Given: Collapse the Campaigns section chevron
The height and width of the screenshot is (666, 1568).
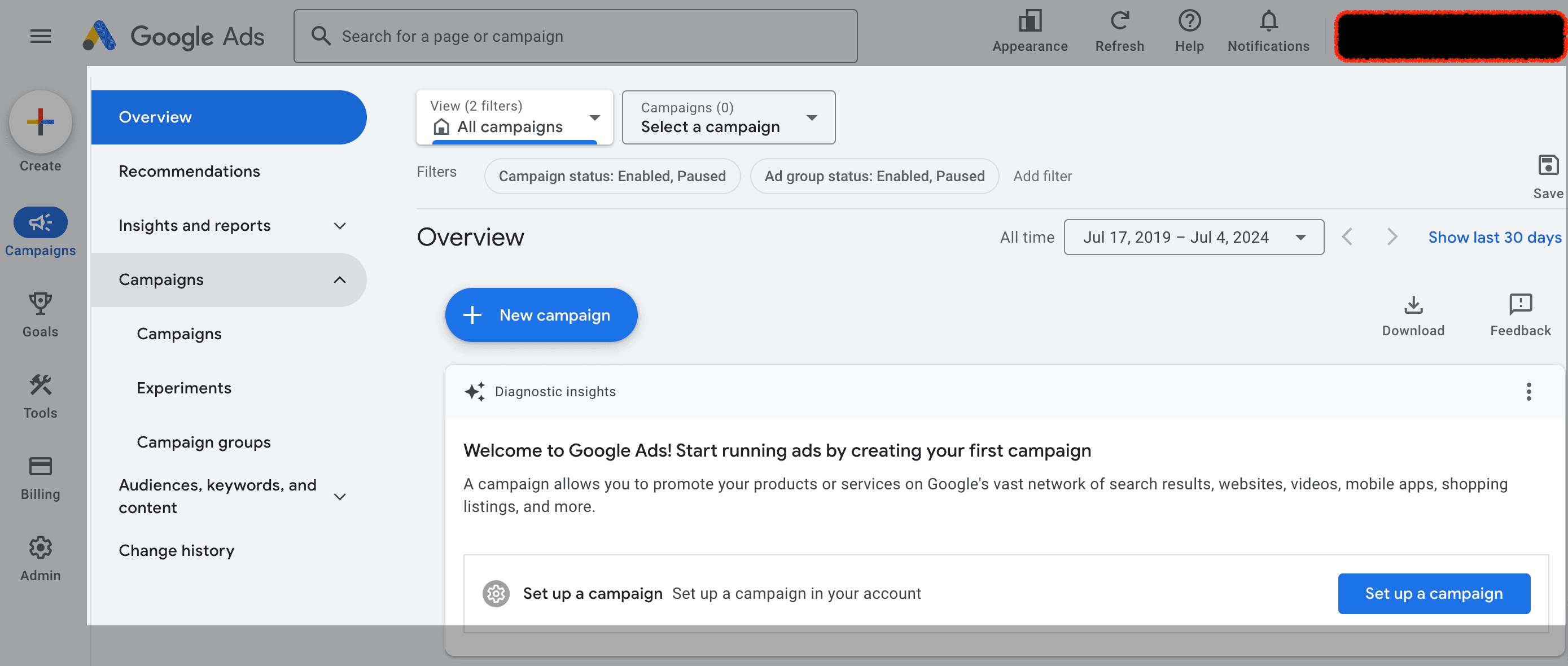Looking at the screenshot, I should tap(339, 280).
